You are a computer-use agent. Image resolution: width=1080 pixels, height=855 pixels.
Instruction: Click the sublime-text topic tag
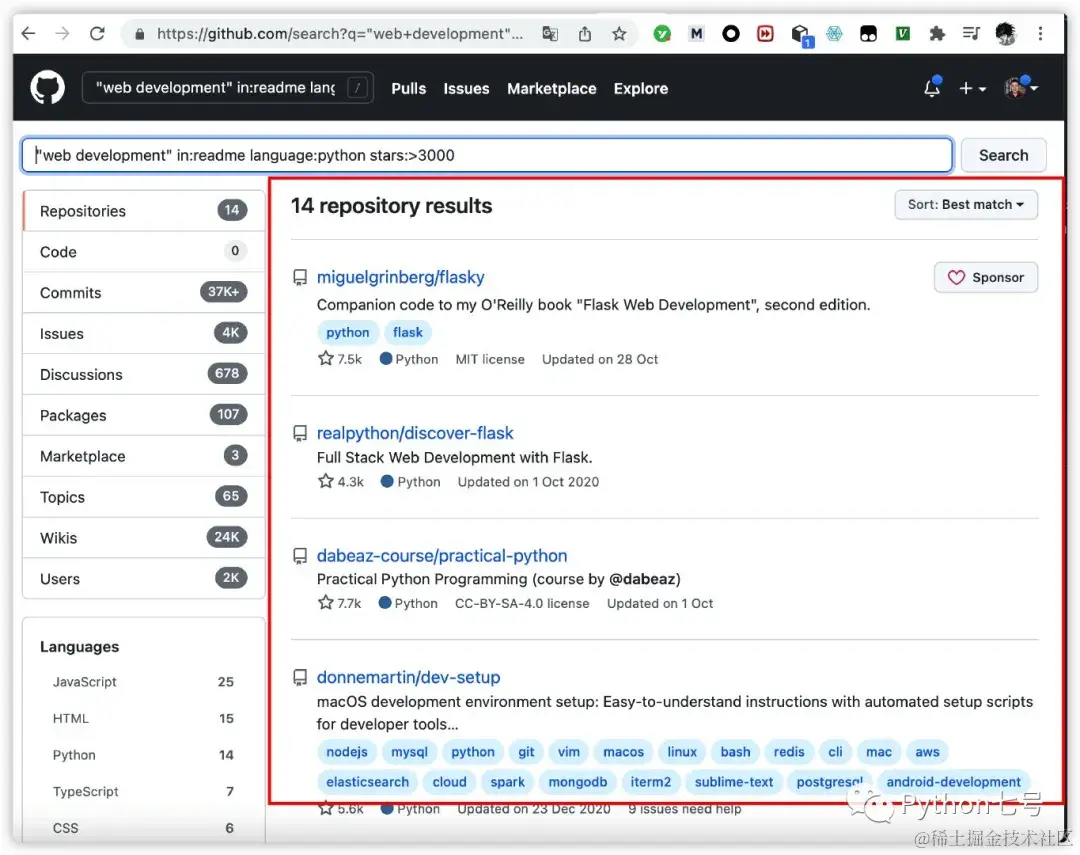pos(734,782)
